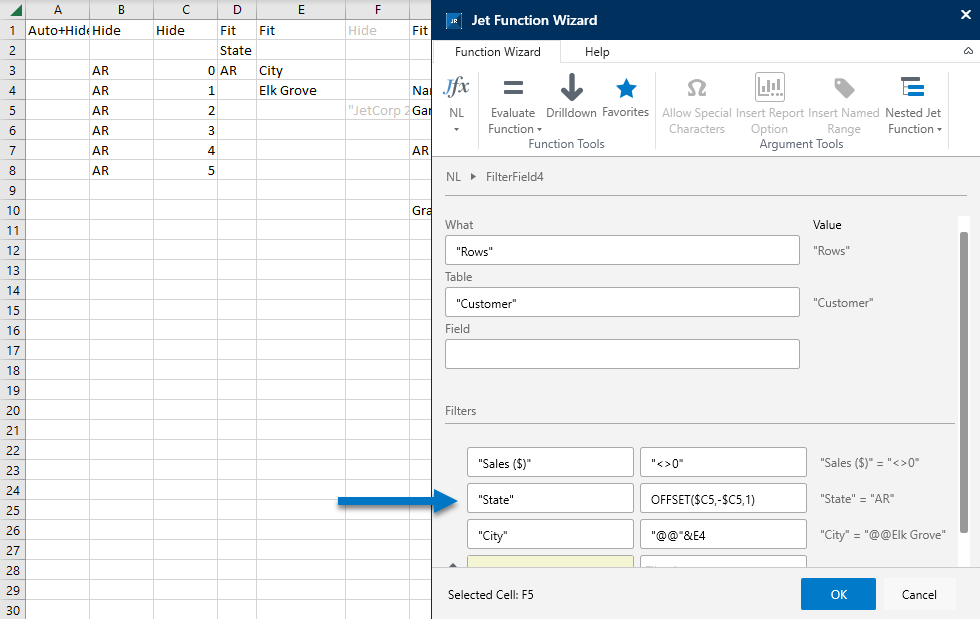Click the Drilldown arrow icon
The height and width of the screenshot is (619, 980).
[x=571, y=87]
